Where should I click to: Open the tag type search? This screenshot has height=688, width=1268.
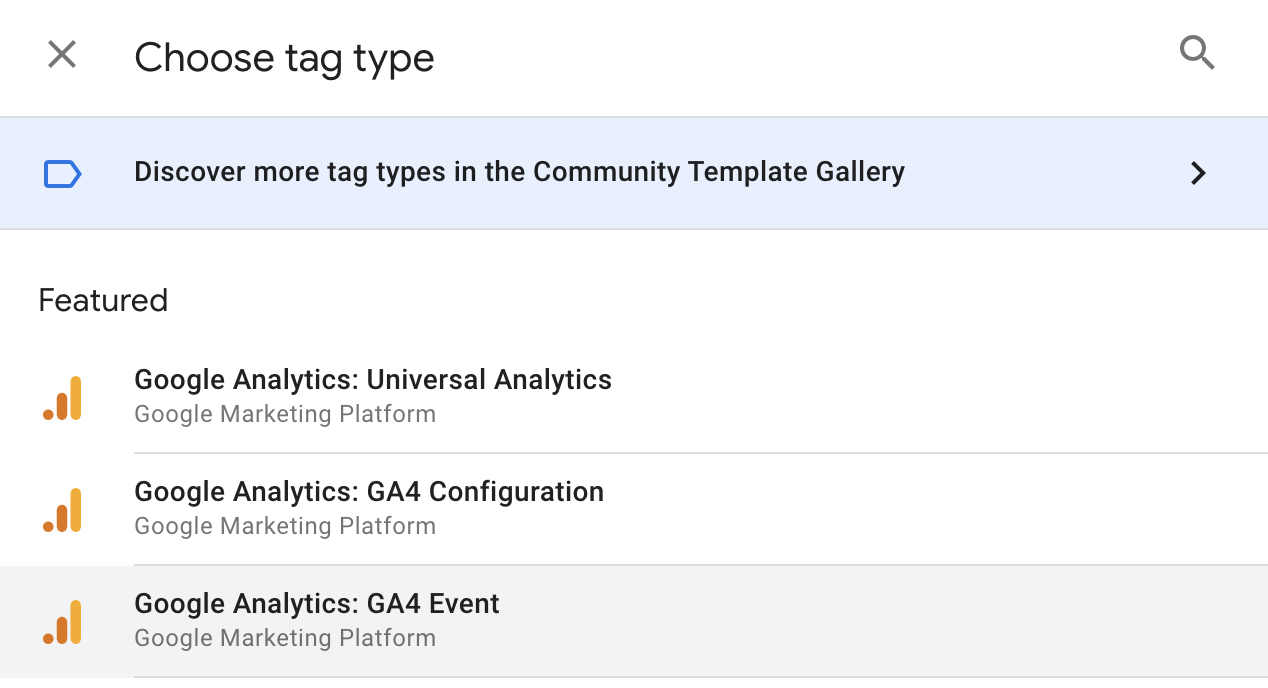coord(1197,53)
